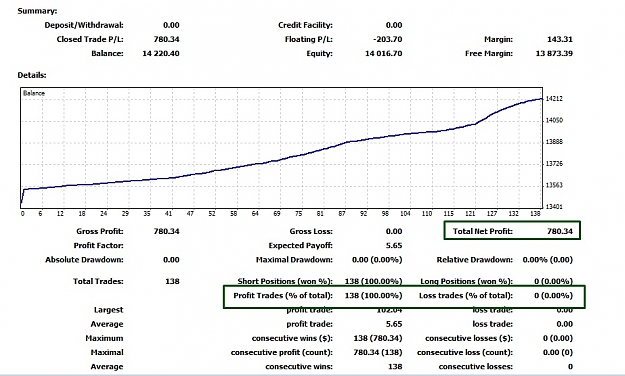Click consecutive wins ($) value 138 (780.34)
This screenshot has height=376, width=625.
click(x=378, y=339)
